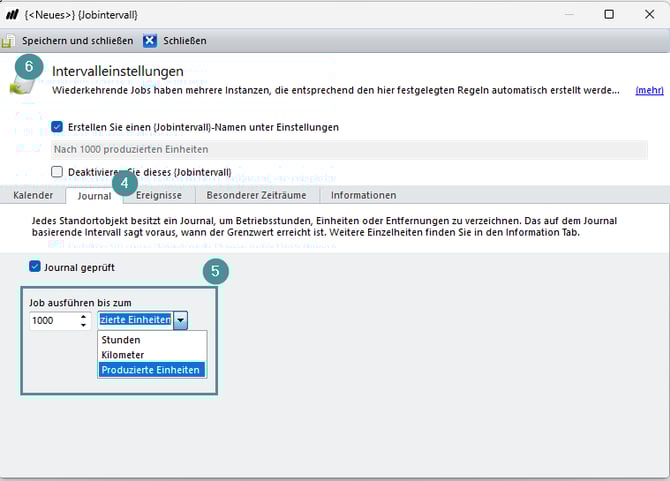Open the (mehr) link
Viewport: 670px width, 481px height.
(x=648, y=90)
